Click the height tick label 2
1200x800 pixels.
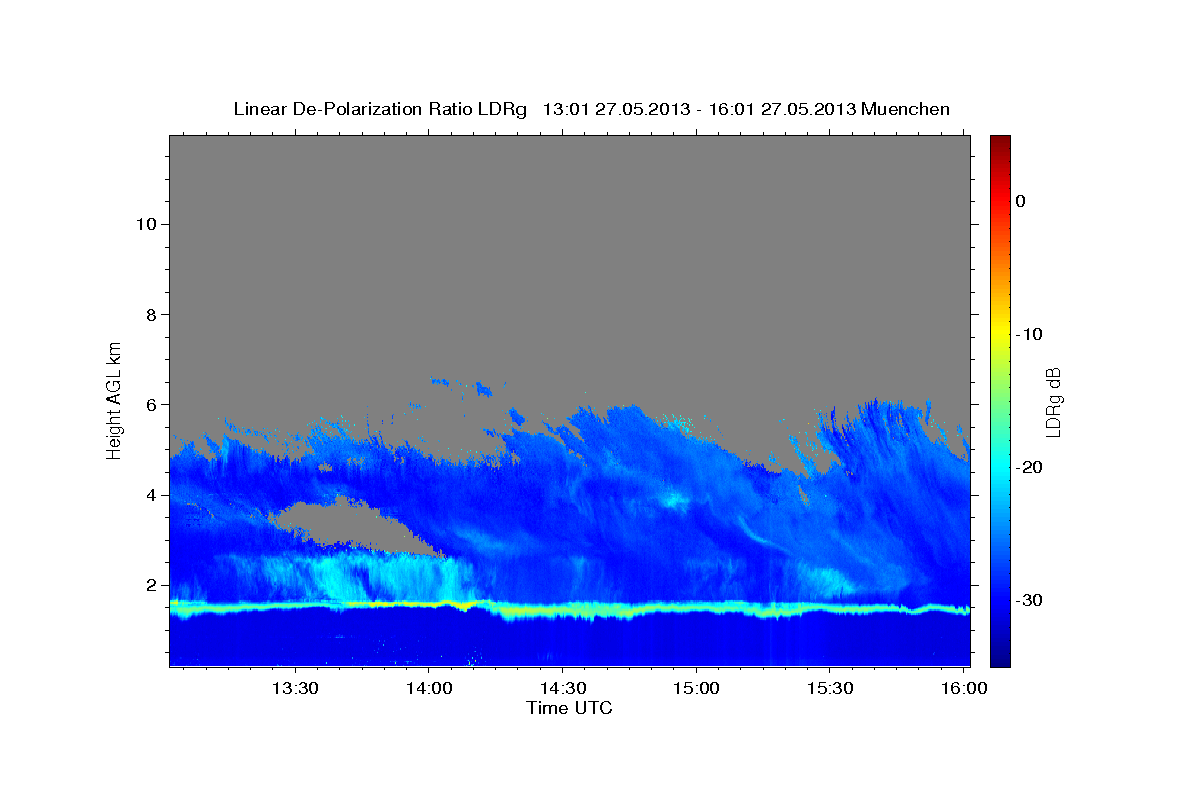click(x=150, y=585)
